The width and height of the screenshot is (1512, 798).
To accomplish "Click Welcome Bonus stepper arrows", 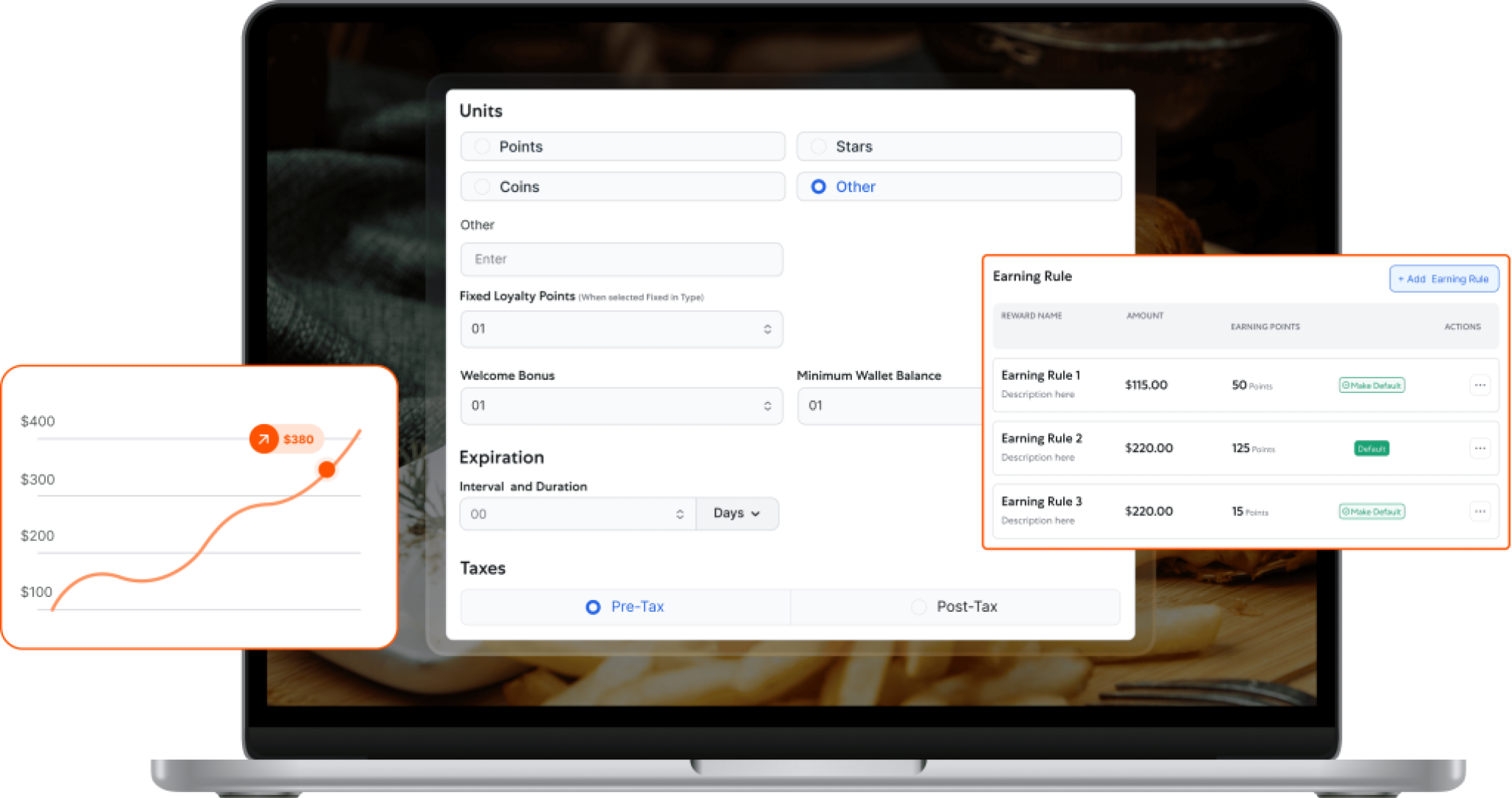I will pos(767,406).
